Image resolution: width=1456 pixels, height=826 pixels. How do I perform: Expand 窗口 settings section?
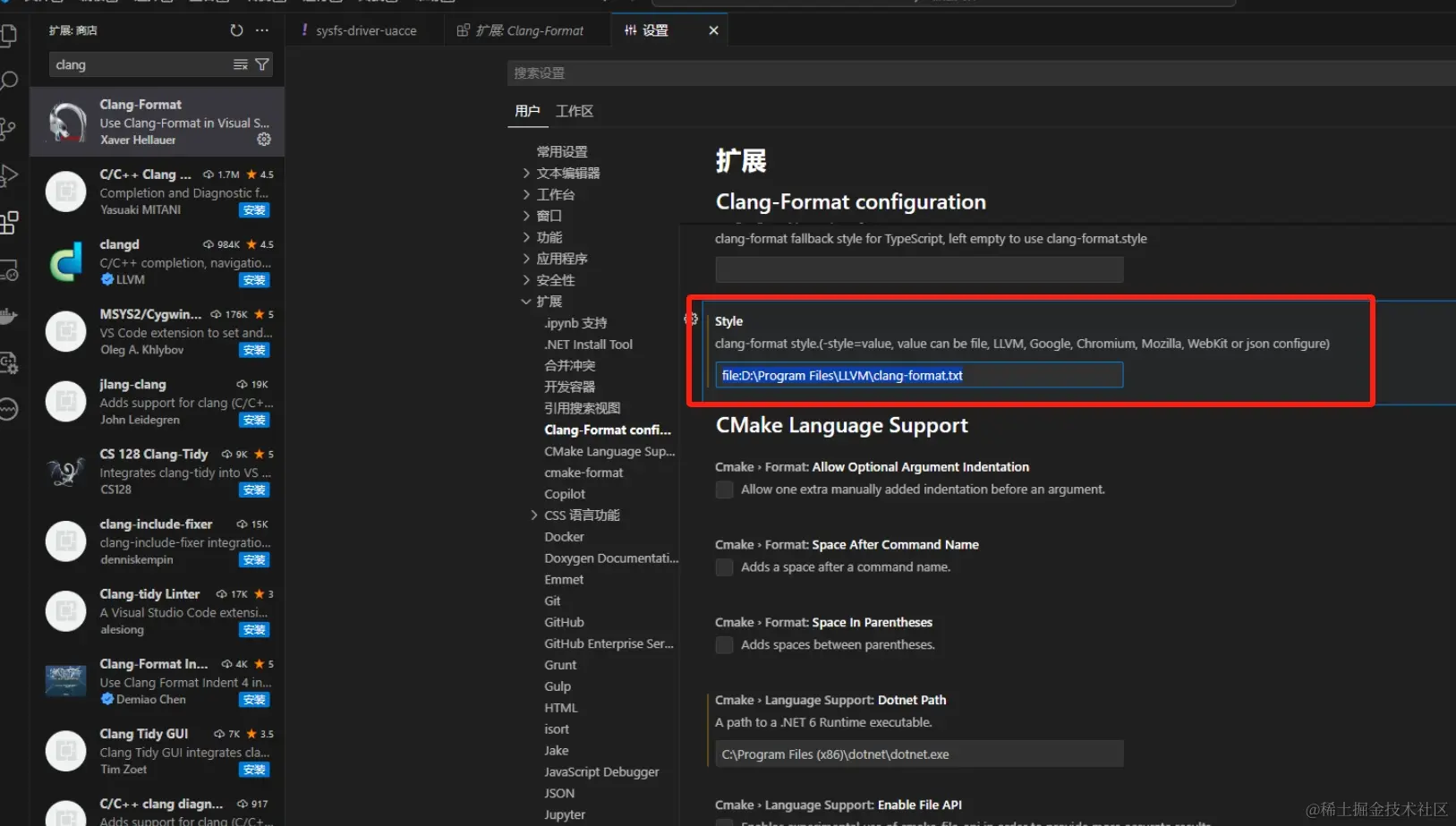526,216
